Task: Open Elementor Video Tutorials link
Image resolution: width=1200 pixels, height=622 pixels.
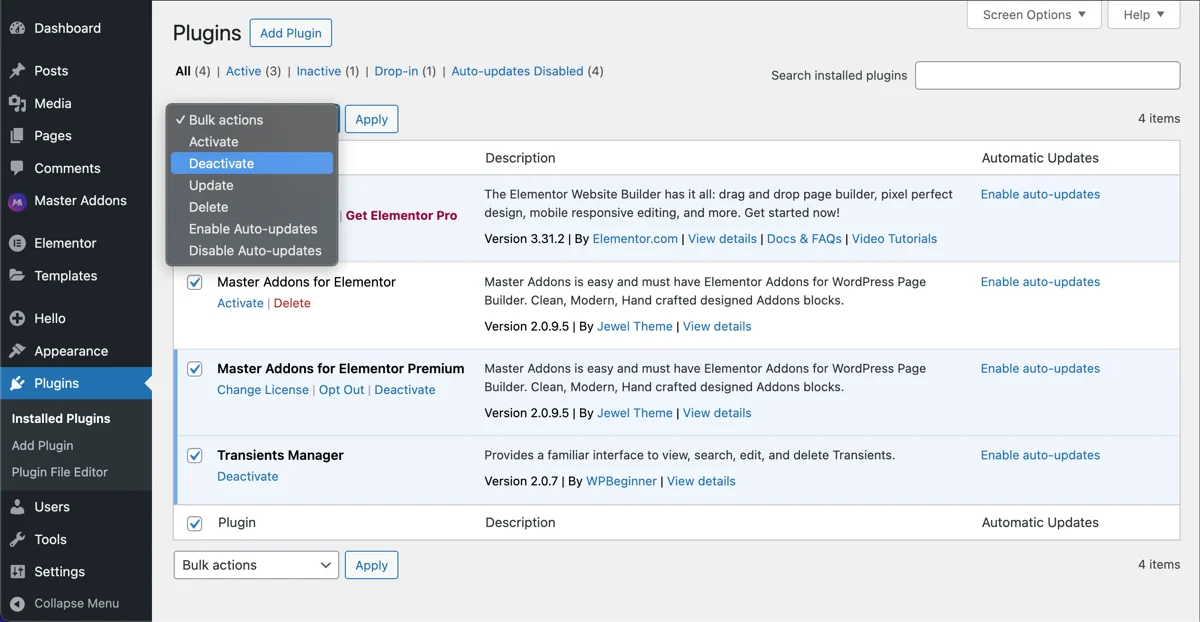Action: [x=895, y=239]
